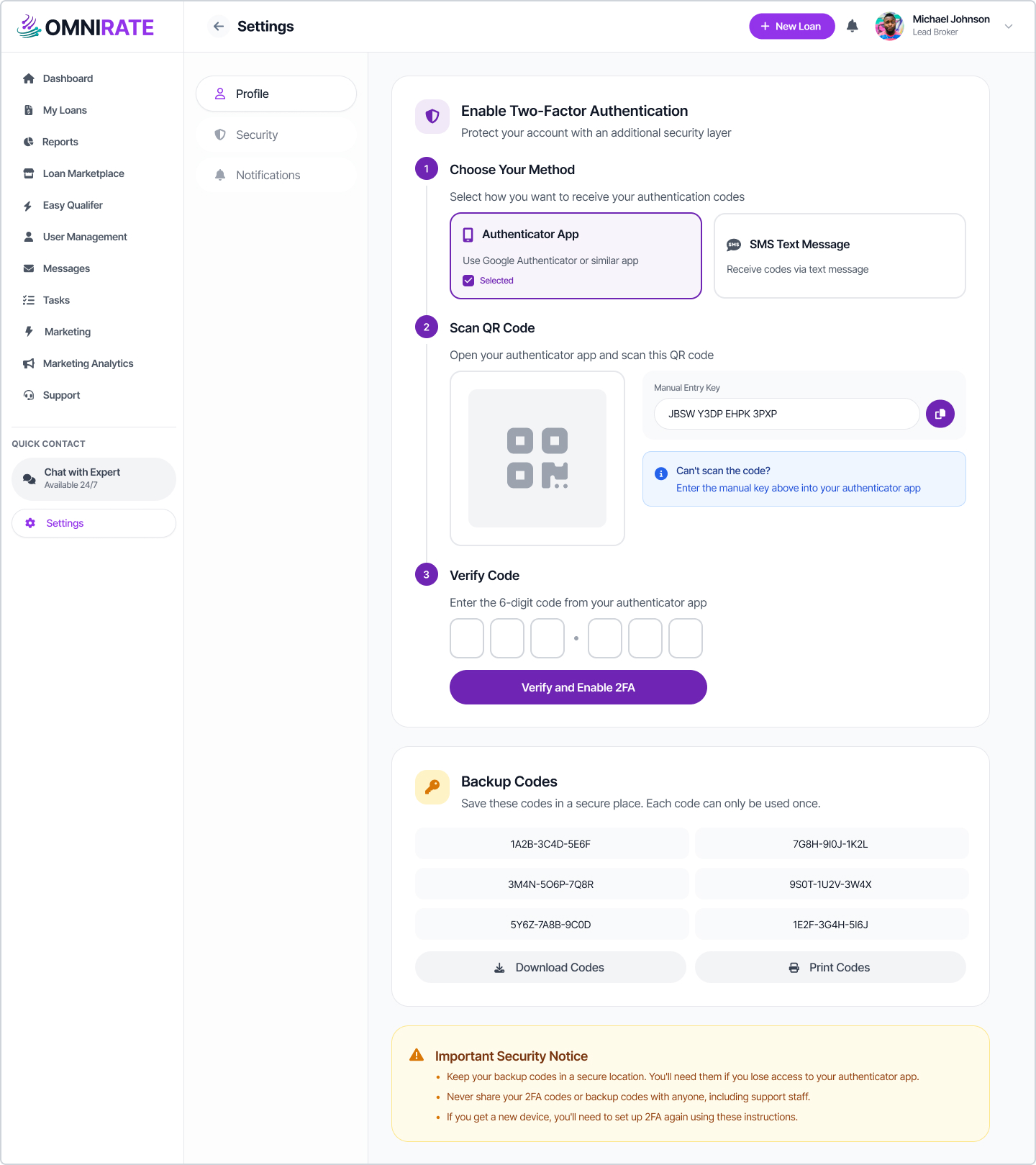The image size is (1036, 1165).
Task: Switch to the Notifications tab
Action: coord(276,175)
